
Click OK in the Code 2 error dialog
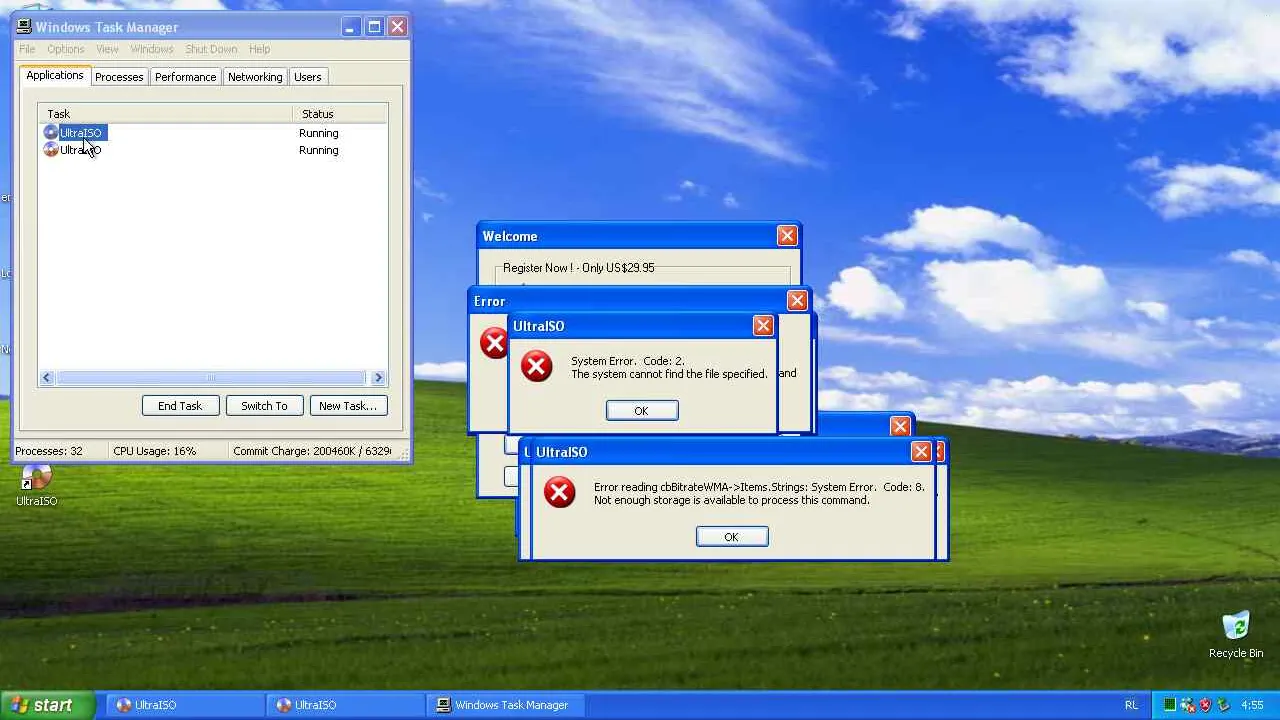(642, 411)
